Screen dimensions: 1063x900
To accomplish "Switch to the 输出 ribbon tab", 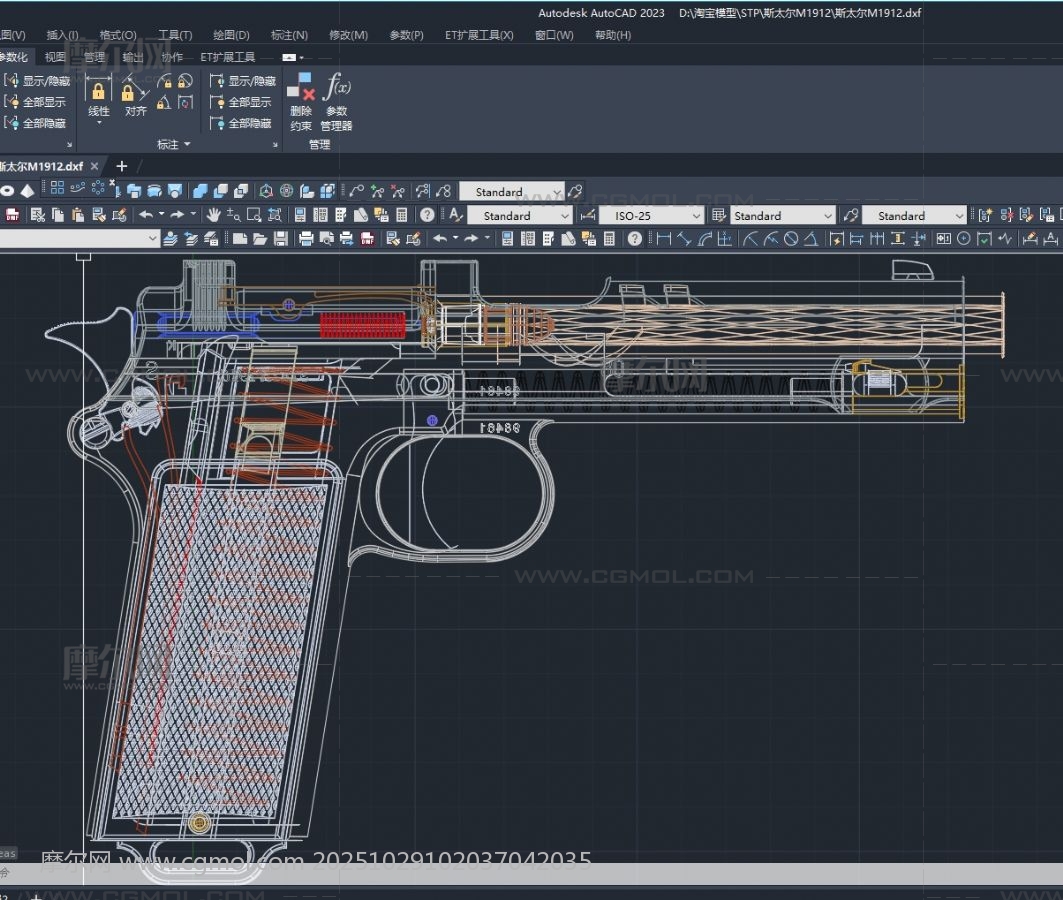I will (133, 57).
